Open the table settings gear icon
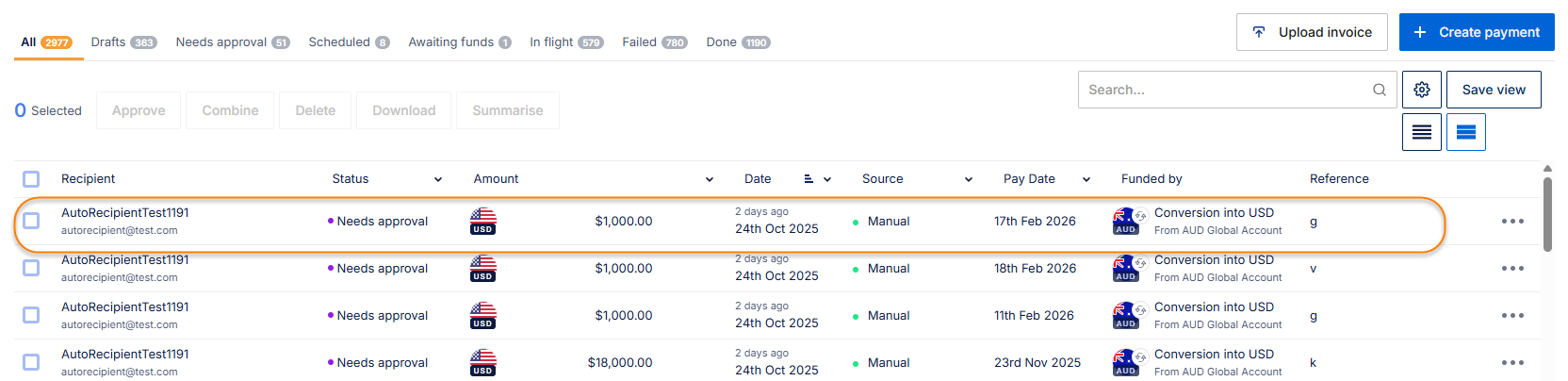The image size is (1568, 381). pos(1421,90)
